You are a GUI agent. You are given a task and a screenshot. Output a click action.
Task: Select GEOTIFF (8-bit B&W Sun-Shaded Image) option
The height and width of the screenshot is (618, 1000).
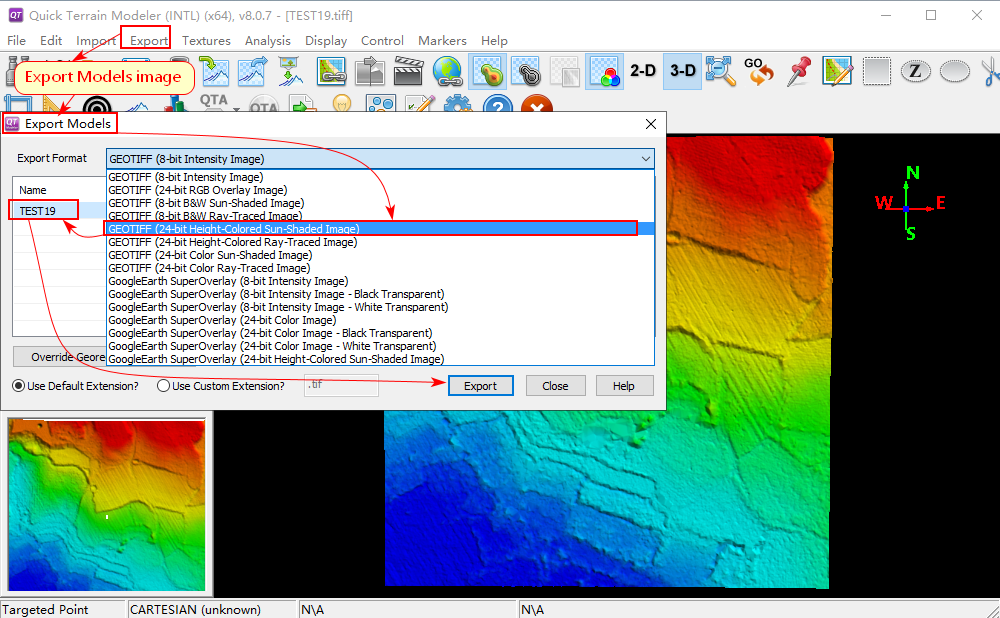pos(206,203)
